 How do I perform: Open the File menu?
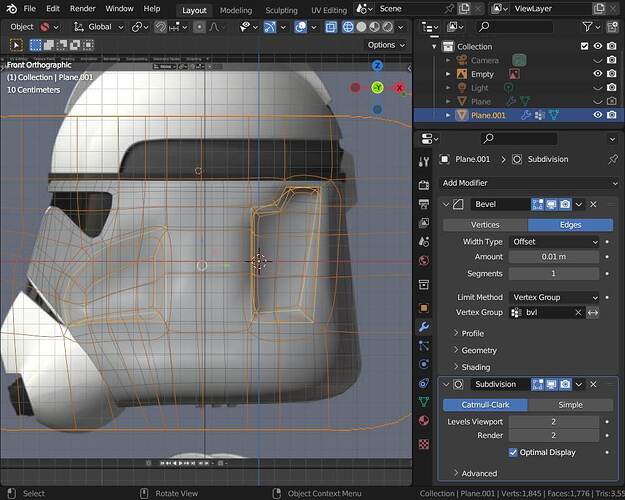29,8
